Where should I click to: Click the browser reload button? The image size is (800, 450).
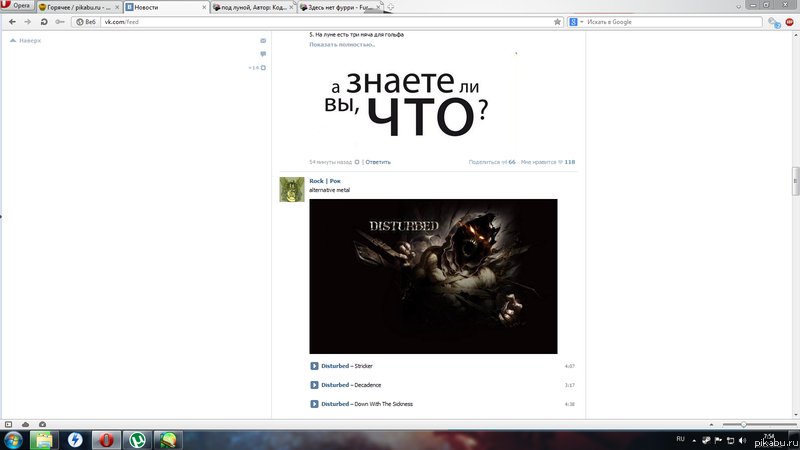44,21
